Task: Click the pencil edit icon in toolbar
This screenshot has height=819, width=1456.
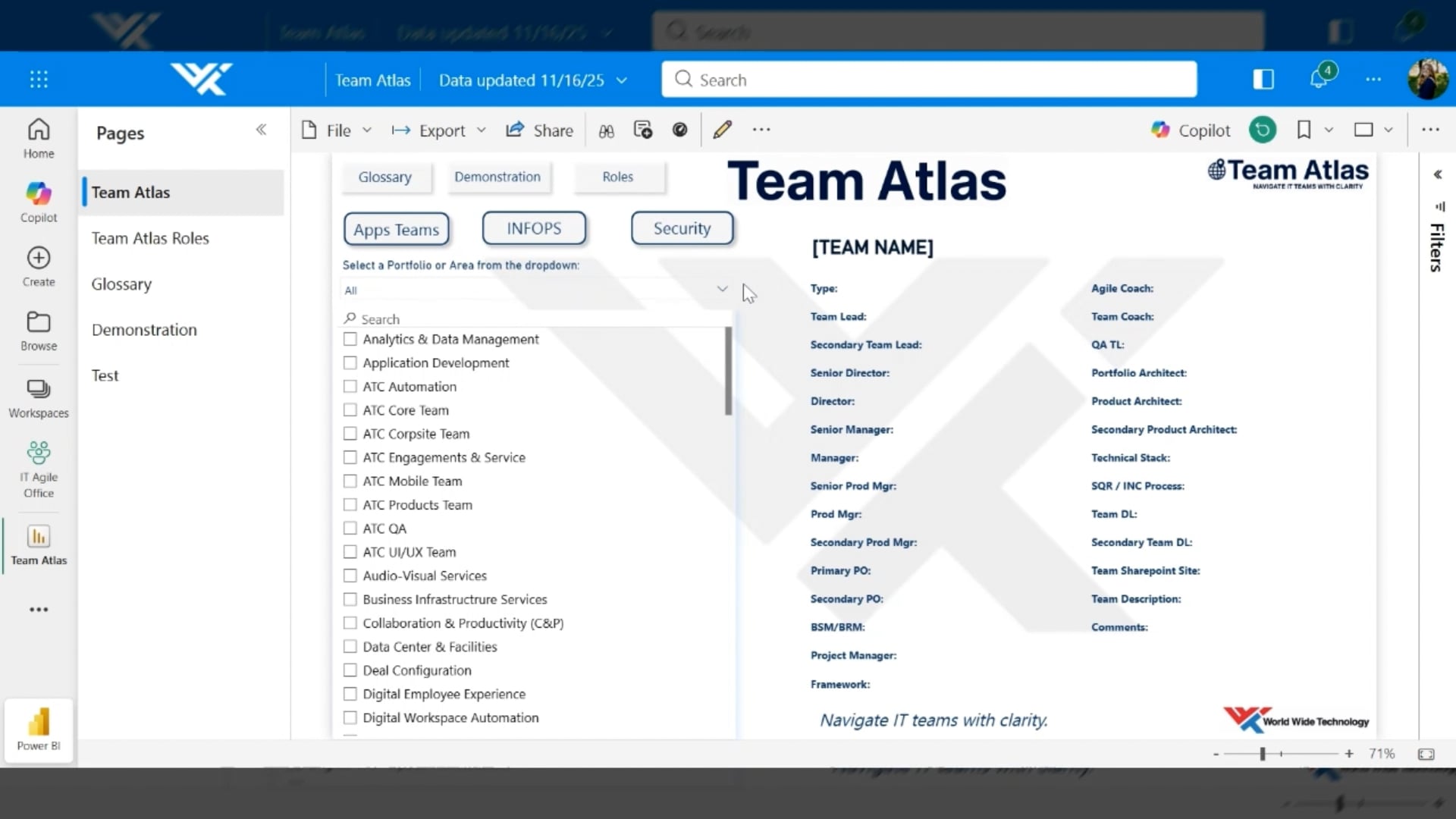Action: 722,130
